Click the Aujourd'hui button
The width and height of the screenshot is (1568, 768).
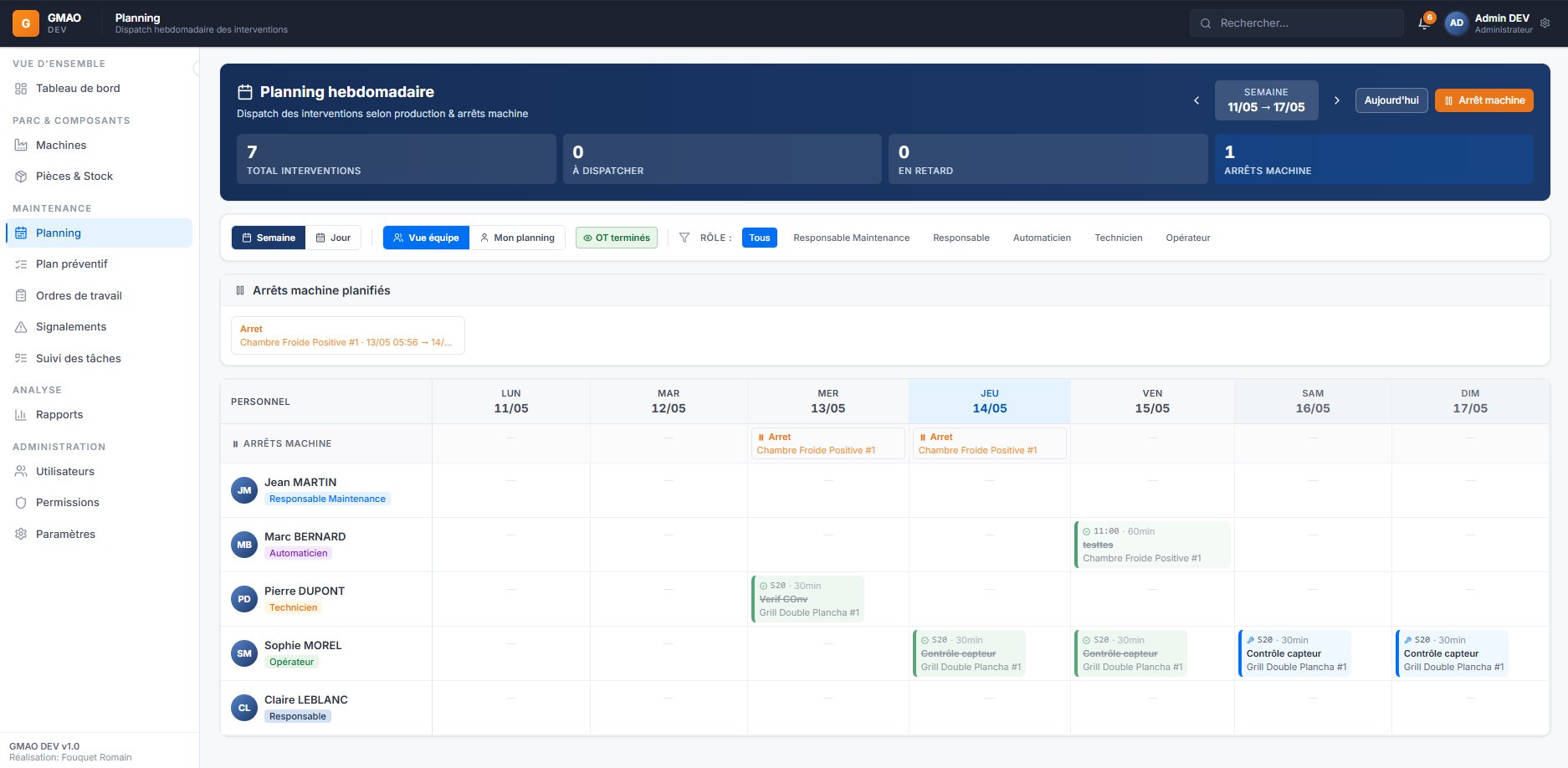click(x=1391, y=100)
